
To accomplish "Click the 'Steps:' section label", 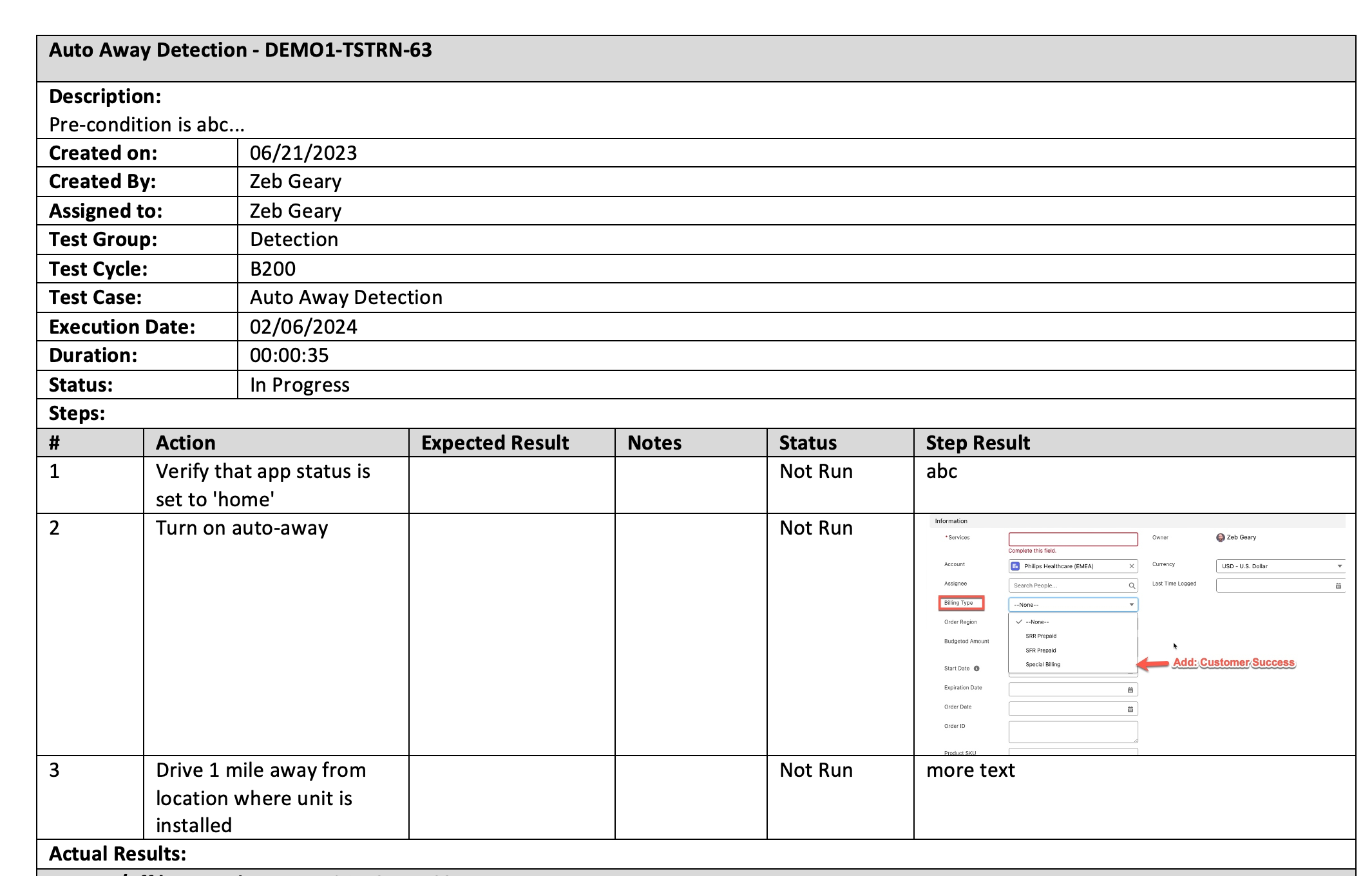I will click(77, 414).
